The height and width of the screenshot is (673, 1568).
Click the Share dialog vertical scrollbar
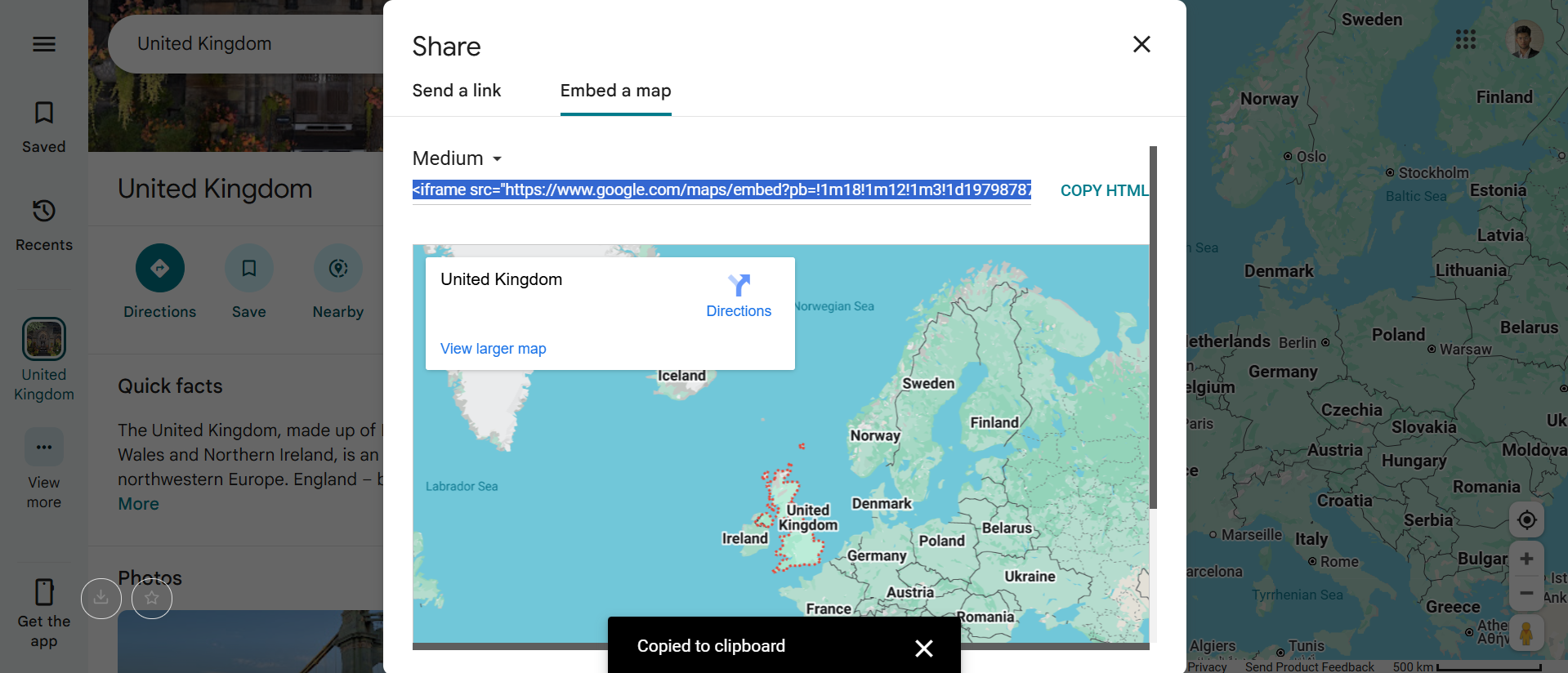click(1153, 327)
